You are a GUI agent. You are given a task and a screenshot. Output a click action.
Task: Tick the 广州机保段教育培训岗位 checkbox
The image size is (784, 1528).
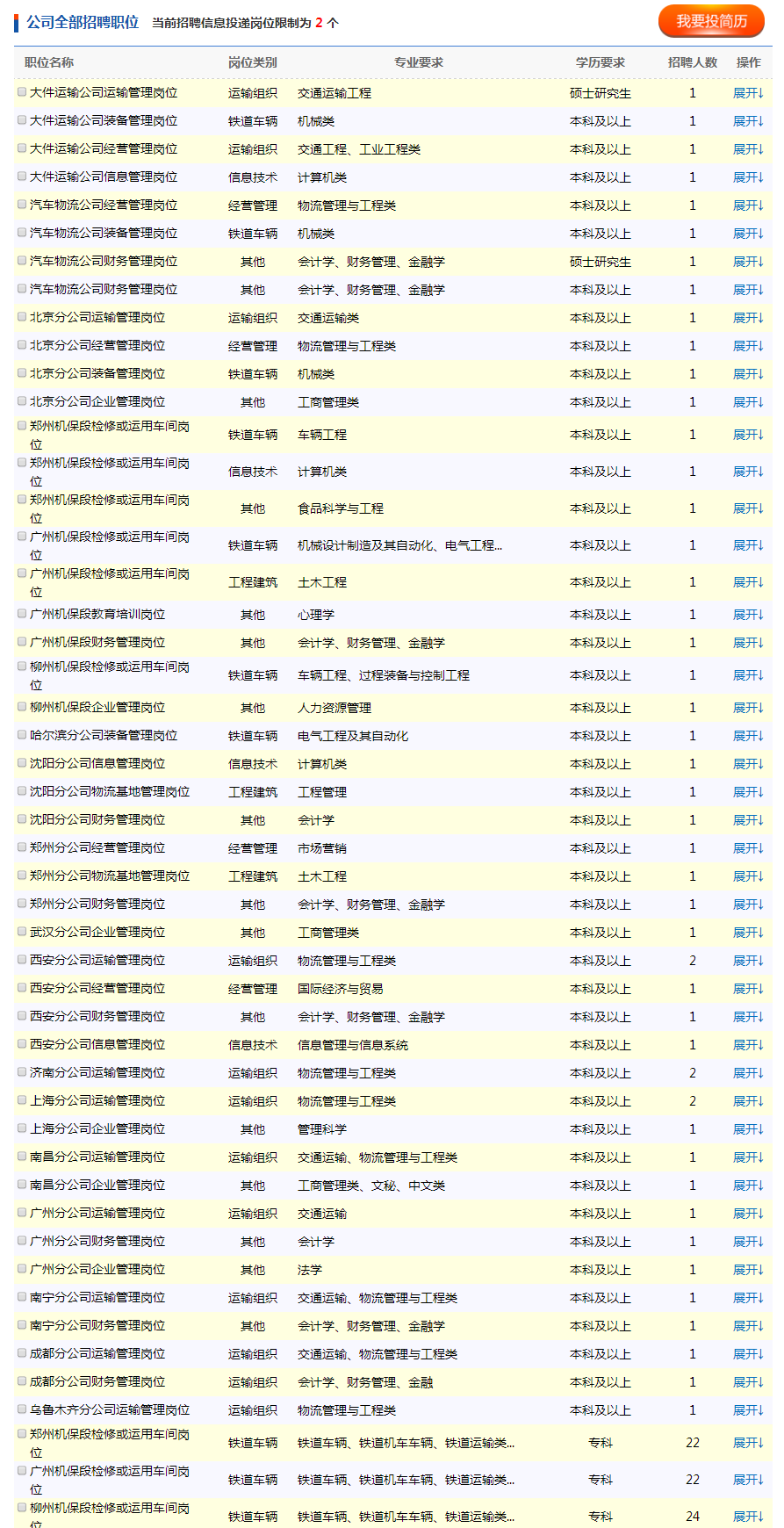(x=22, y=614)
